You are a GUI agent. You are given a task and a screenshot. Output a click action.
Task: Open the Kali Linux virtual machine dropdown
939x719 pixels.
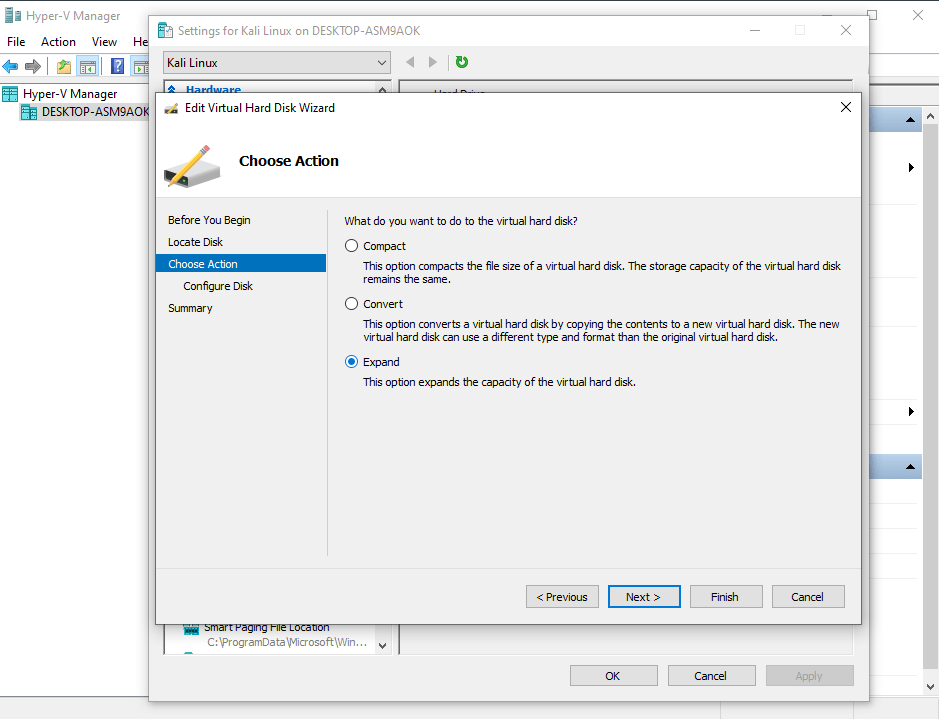pyautogui.click(x=277, y=63)
